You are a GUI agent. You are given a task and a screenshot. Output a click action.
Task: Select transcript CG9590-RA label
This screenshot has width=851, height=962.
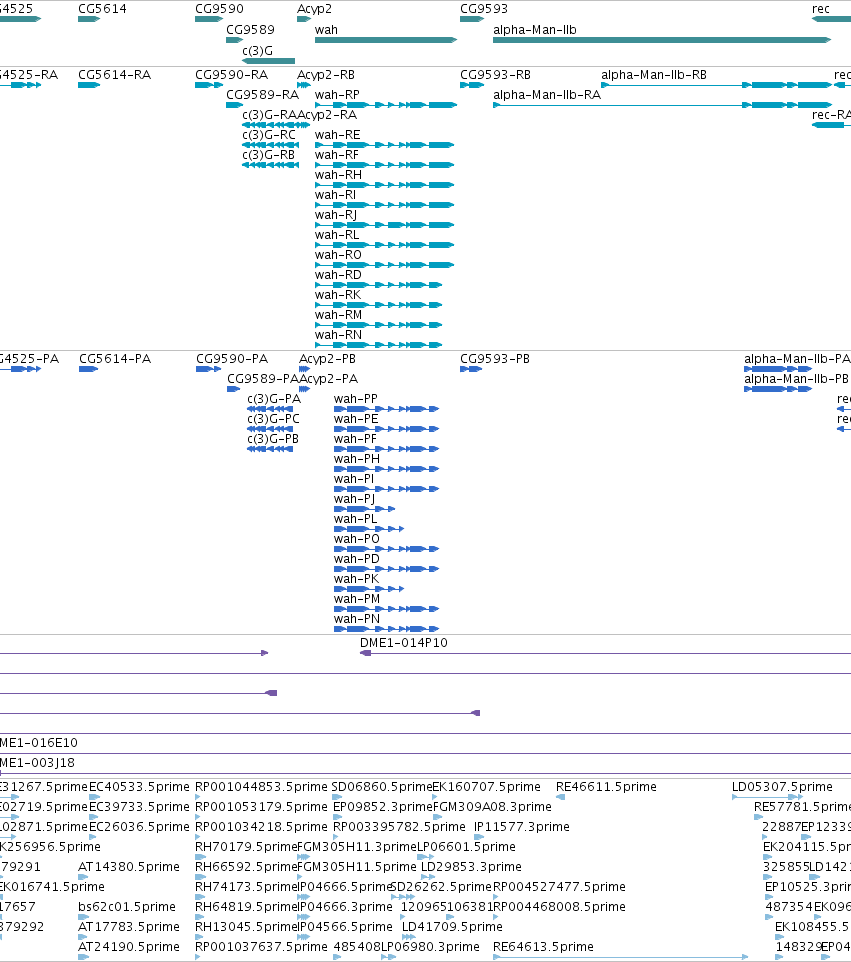pos(231,75)
